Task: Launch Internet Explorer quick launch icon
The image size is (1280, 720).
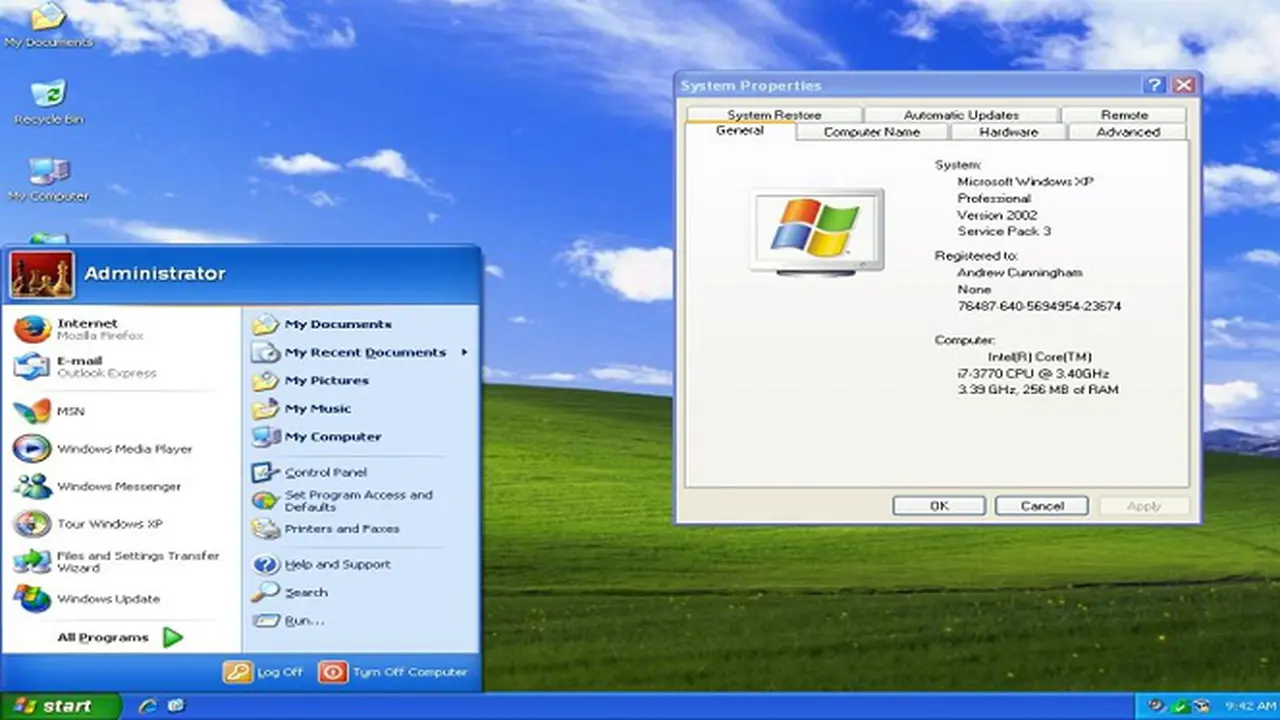Action: (148, 706)
